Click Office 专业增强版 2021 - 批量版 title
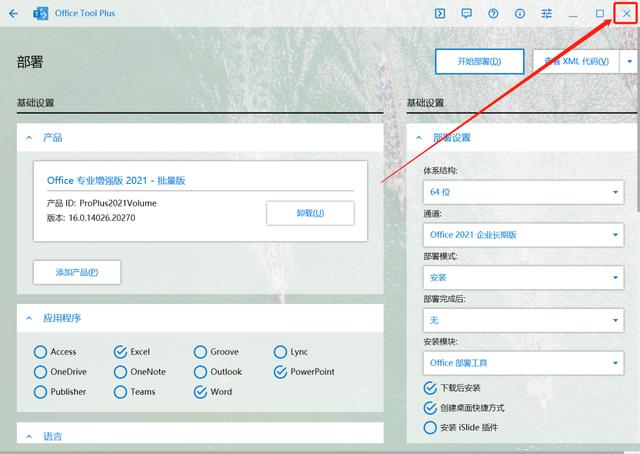Image resolution: width=640 pixels, height=454 pixels. tap(116, 180)
